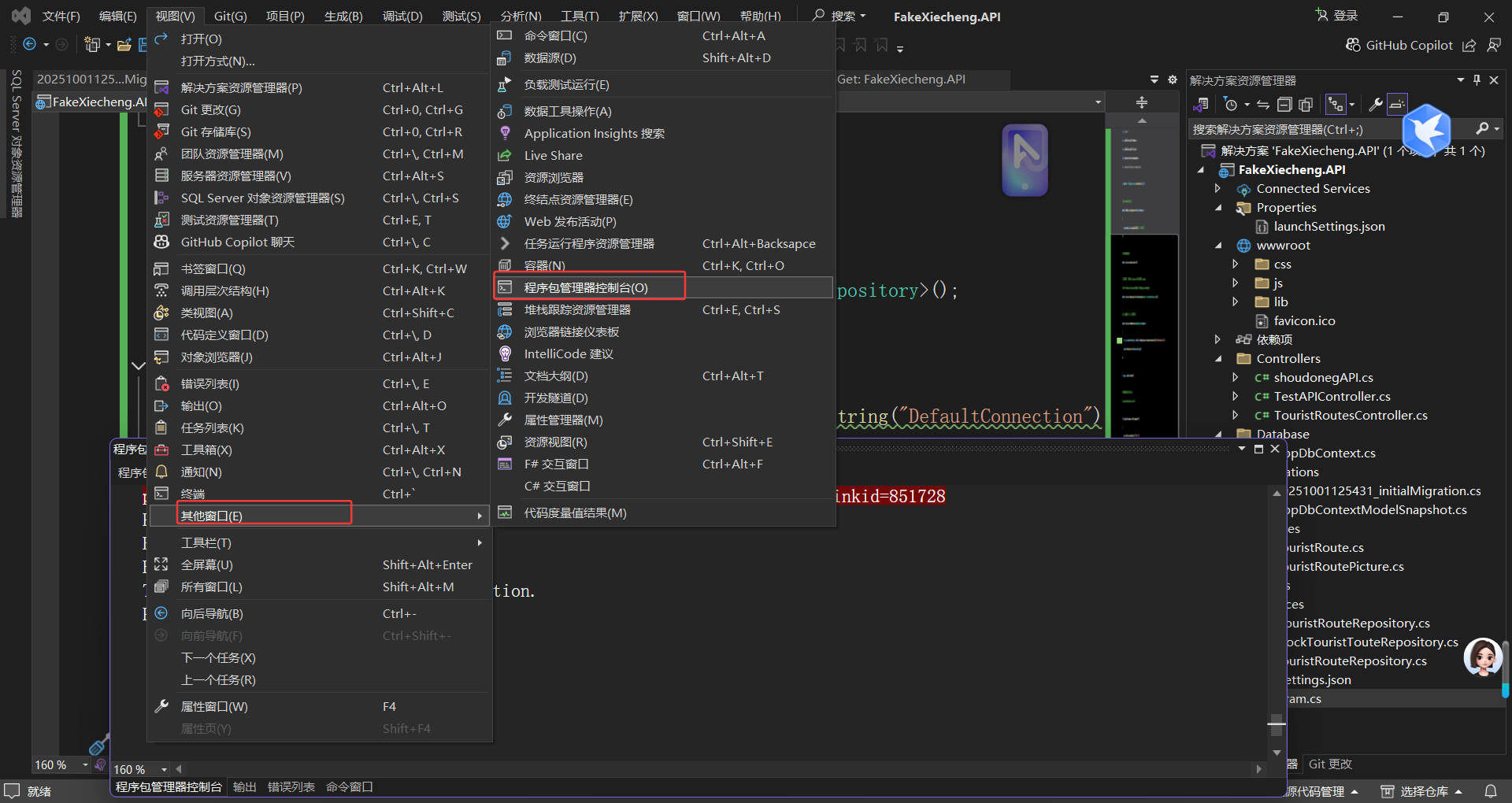Maximize the package manager console panel

pos(1258,449)
